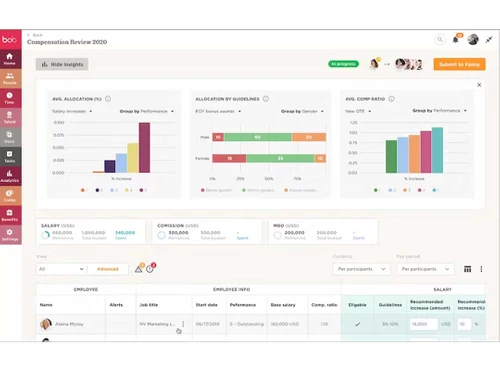Sort by the Base salary column header
Screen dimensions: 500x375
283,305
